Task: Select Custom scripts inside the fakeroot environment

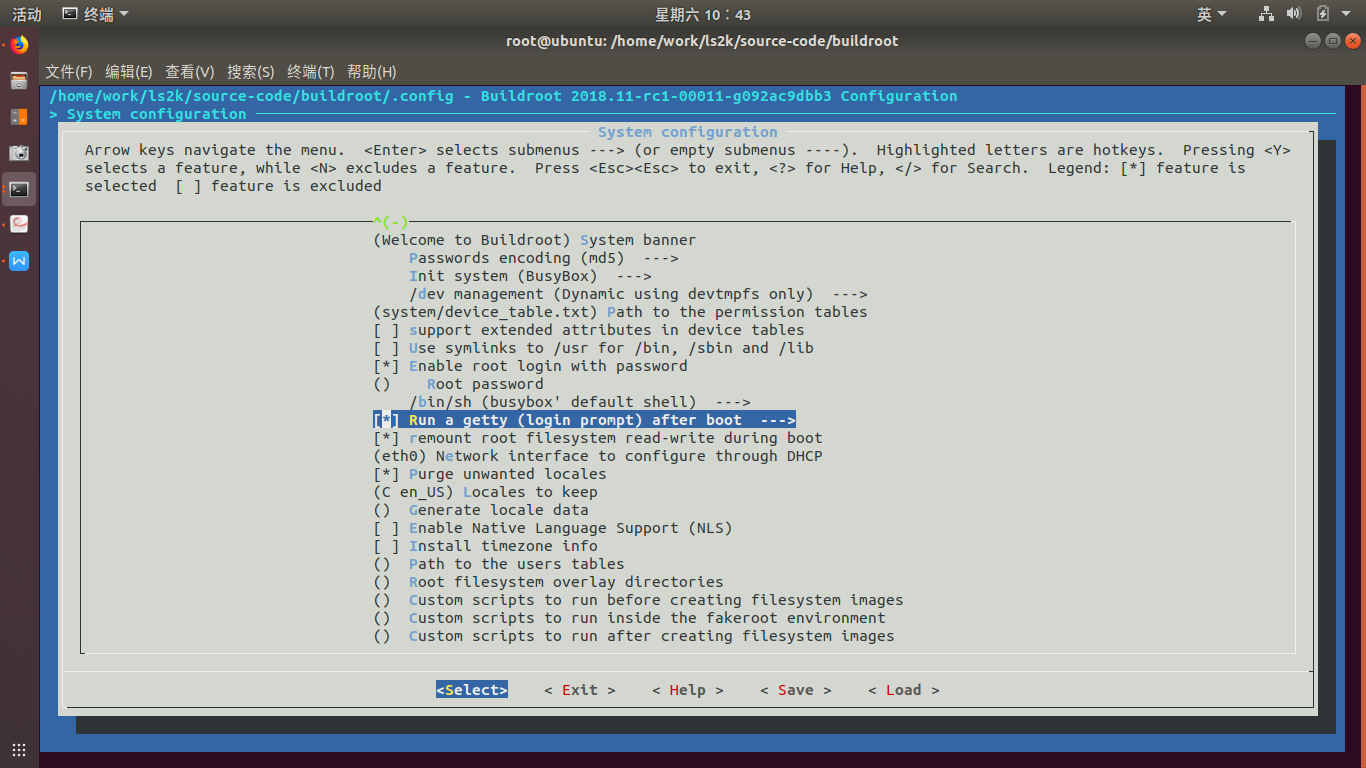Action: coord(629,618)
